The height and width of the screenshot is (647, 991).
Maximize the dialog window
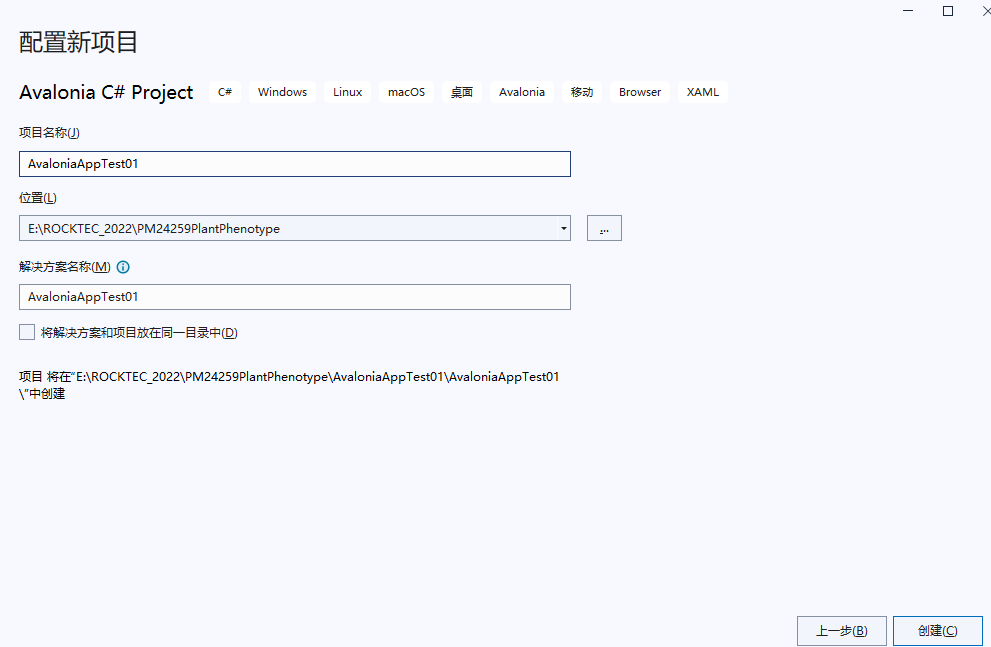coord(948,11)
